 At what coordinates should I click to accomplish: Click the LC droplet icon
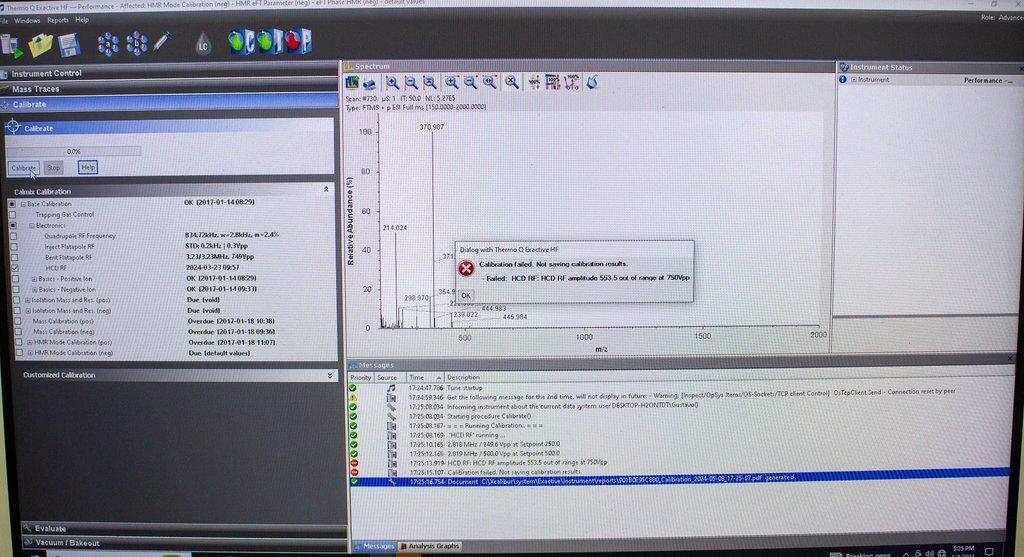[203, 44]
